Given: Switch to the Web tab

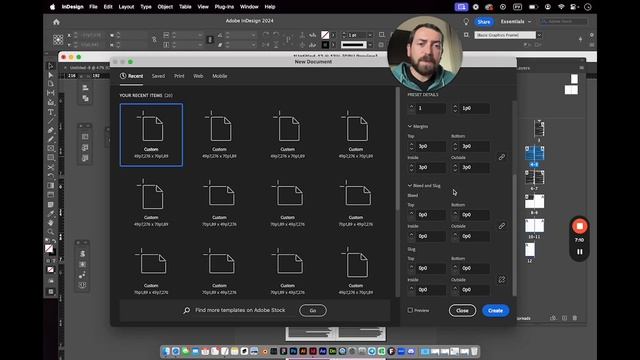Looking at the screenshot, I should coord(198,76).
